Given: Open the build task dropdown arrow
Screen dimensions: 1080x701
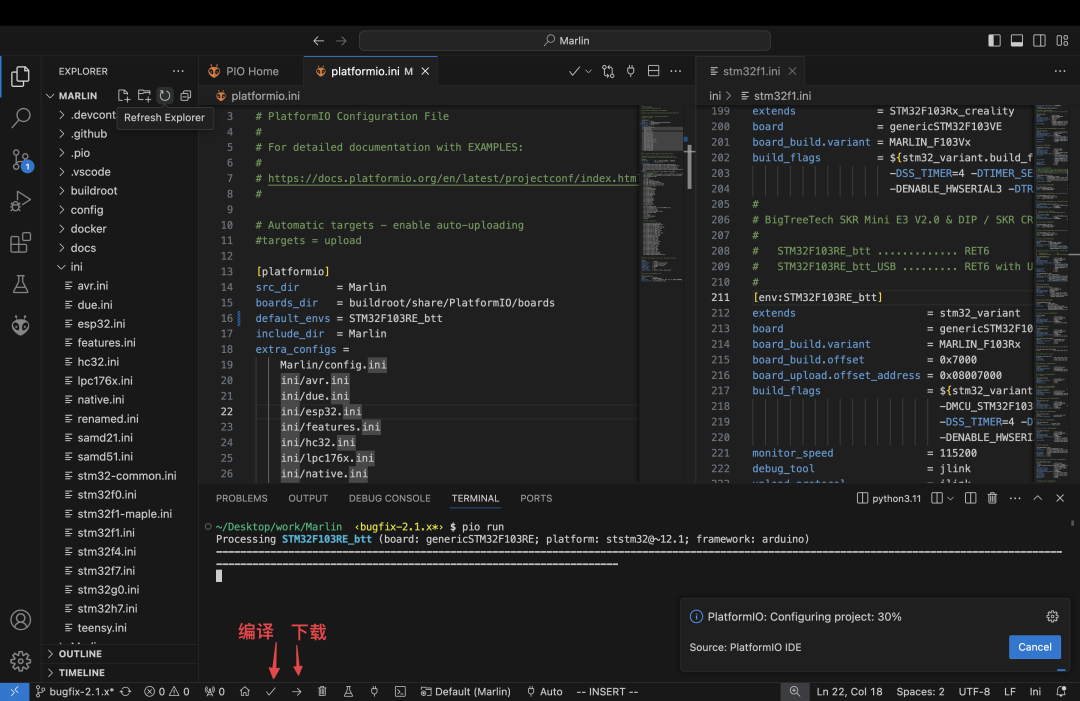Looking at the screenshot, I should 588,71.
